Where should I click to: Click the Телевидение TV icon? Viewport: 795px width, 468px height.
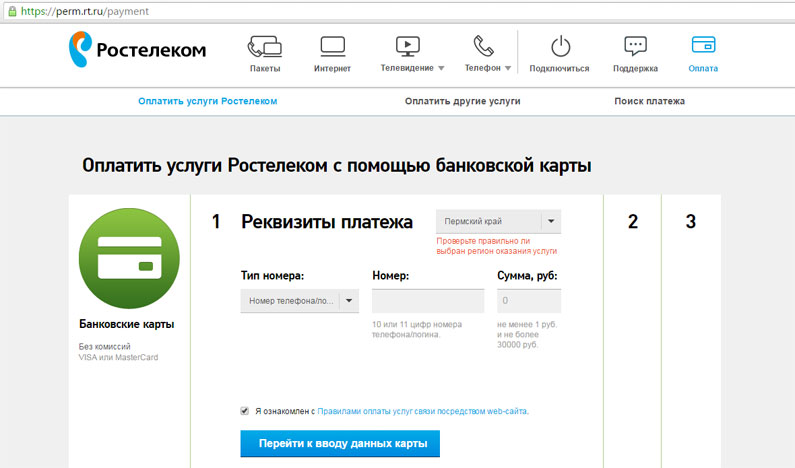407,46
